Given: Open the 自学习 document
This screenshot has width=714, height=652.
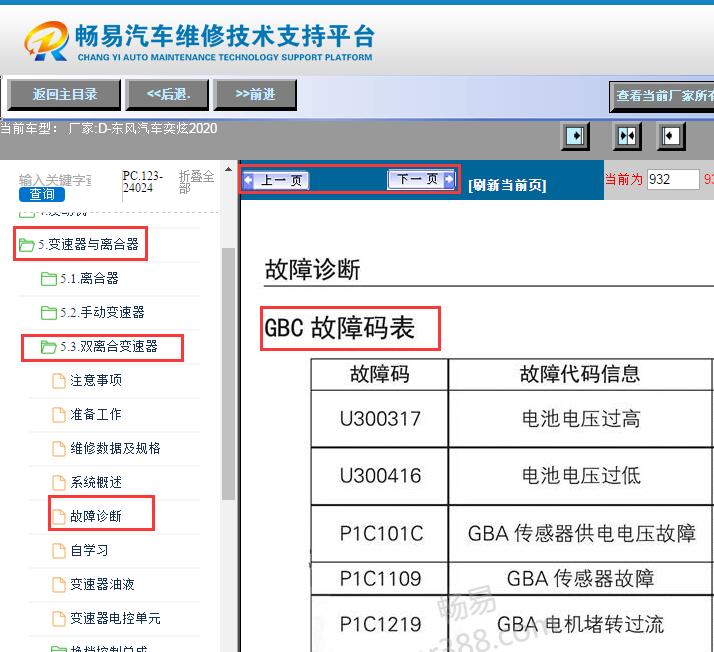Looking at the screenshot, I should point(89,550).
